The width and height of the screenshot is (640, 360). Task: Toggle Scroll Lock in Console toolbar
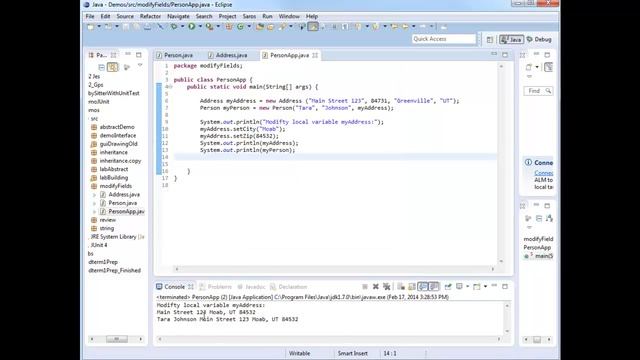point(412,287)
